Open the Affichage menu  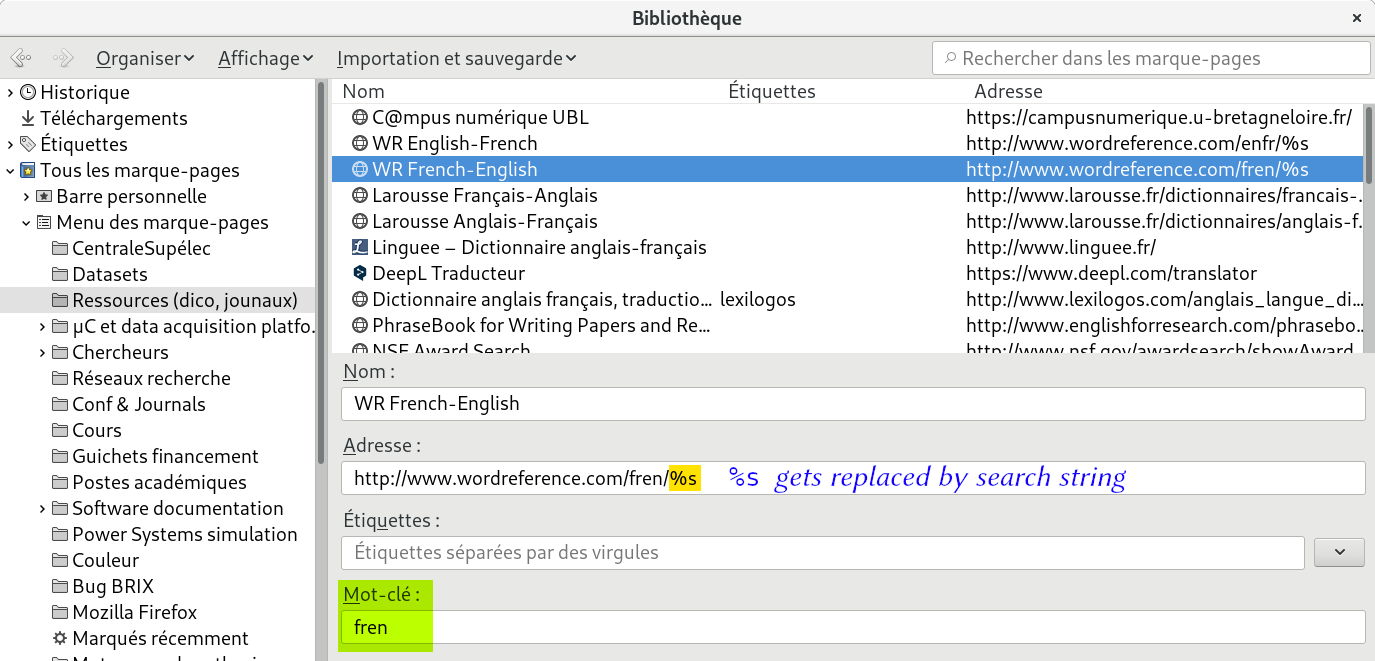pos(266,58)
